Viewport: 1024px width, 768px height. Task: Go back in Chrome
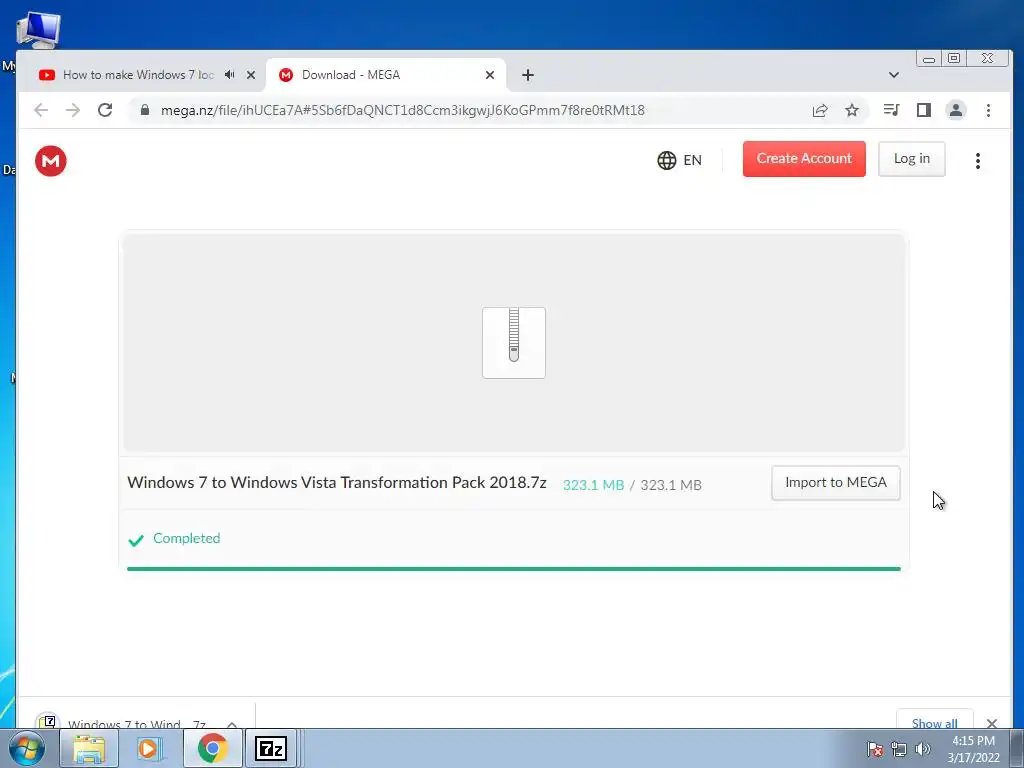click(x=41, y=110)
